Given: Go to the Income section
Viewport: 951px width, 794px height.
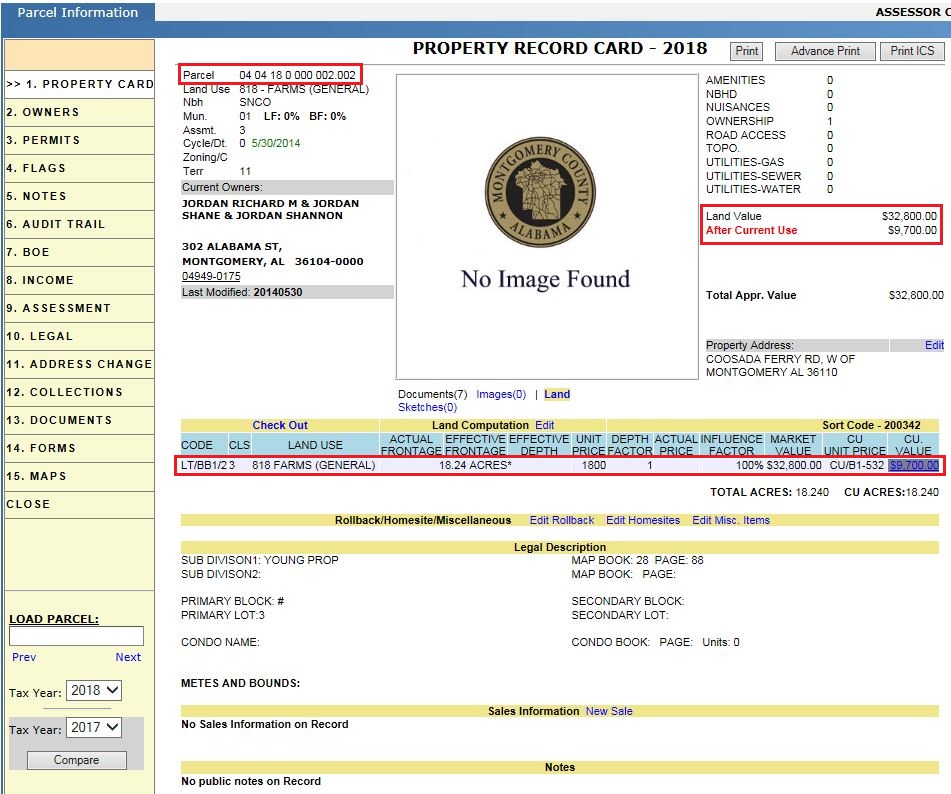Looking at the screenshot, I should tap(79, 280).
